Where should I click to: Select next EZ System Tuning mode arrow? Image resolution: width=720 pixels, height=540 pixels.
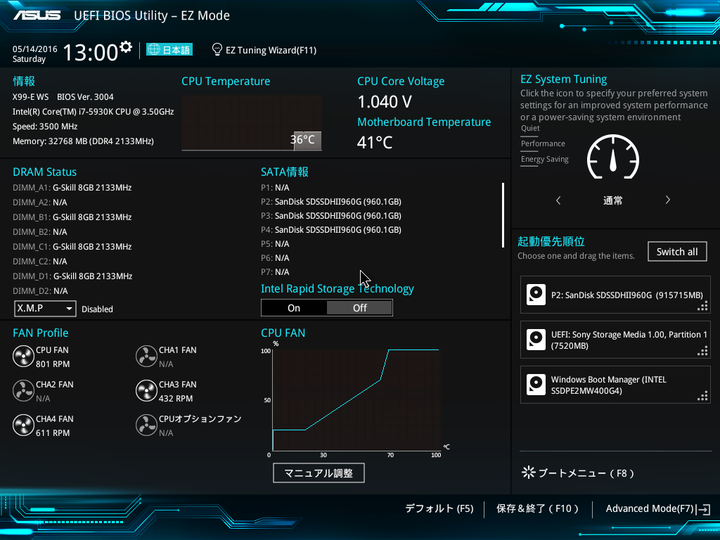(x=668, y=200)
